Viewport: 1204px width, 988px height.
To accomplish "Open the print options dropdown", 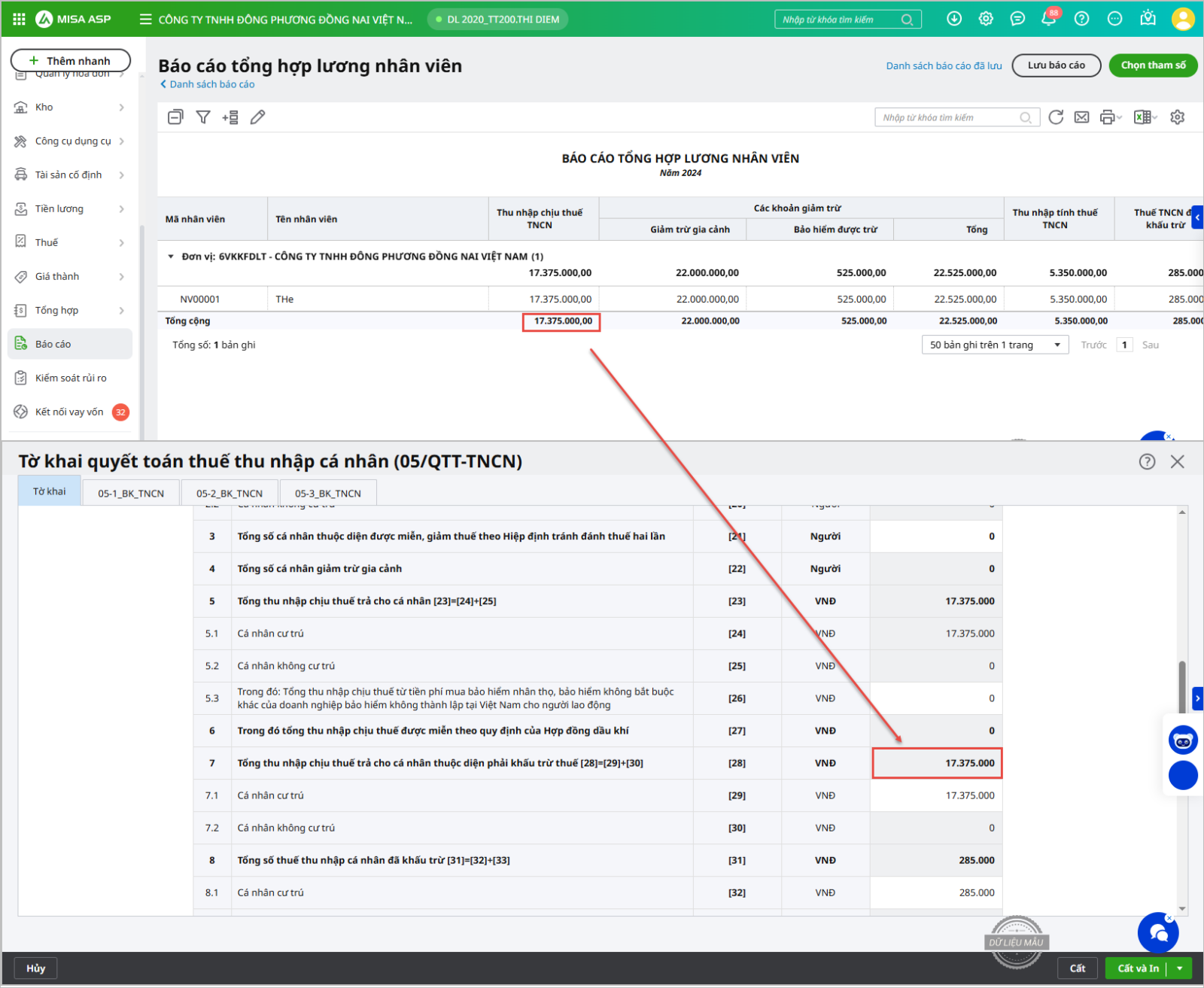I will click(1111, 117).
